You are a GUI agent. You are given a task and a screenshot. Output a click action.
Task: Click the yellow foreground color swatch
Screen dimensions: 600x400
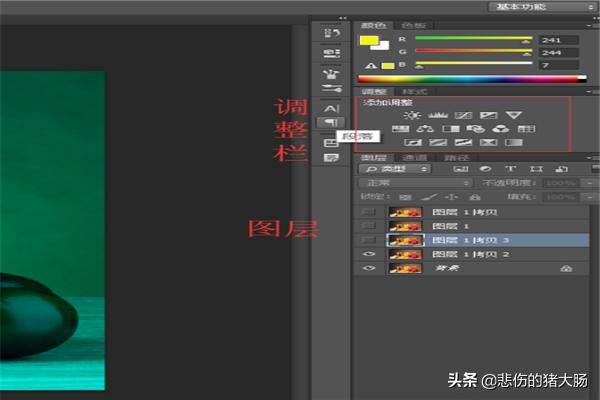(x=367, y=40)
